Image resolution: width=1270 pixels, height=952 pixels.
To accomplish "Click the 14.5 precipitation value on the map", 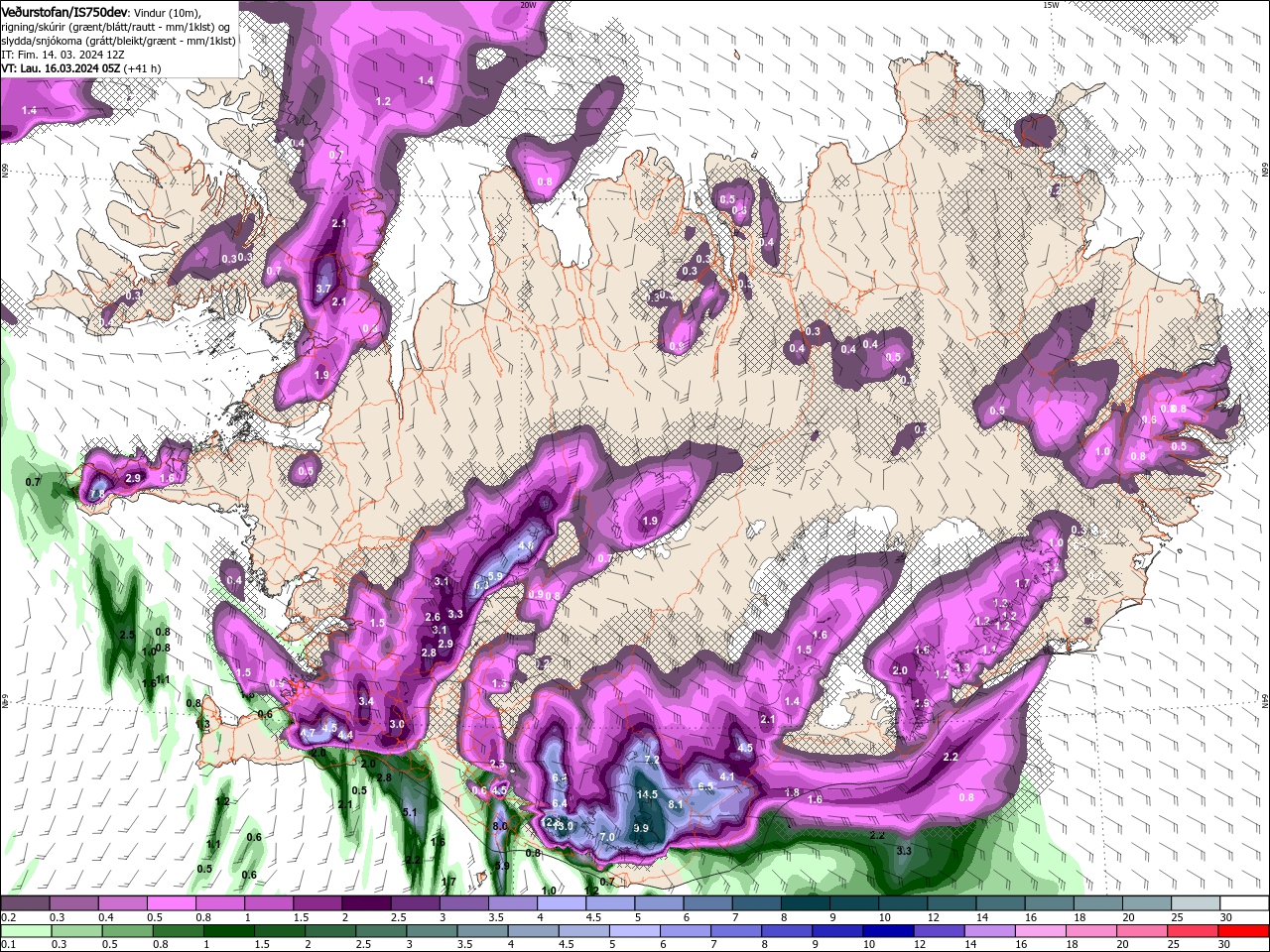I will click(647, 794).
